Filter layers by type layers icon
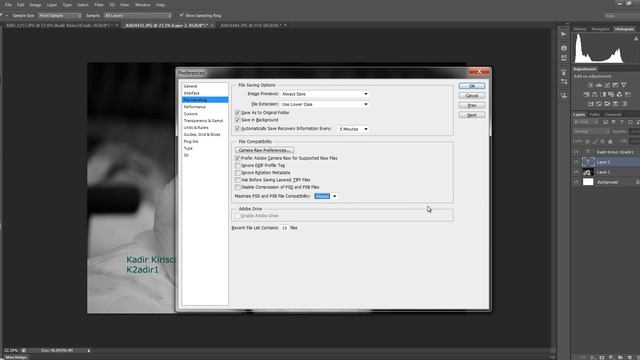The image size is (640, 360). [x=622, y=122]
